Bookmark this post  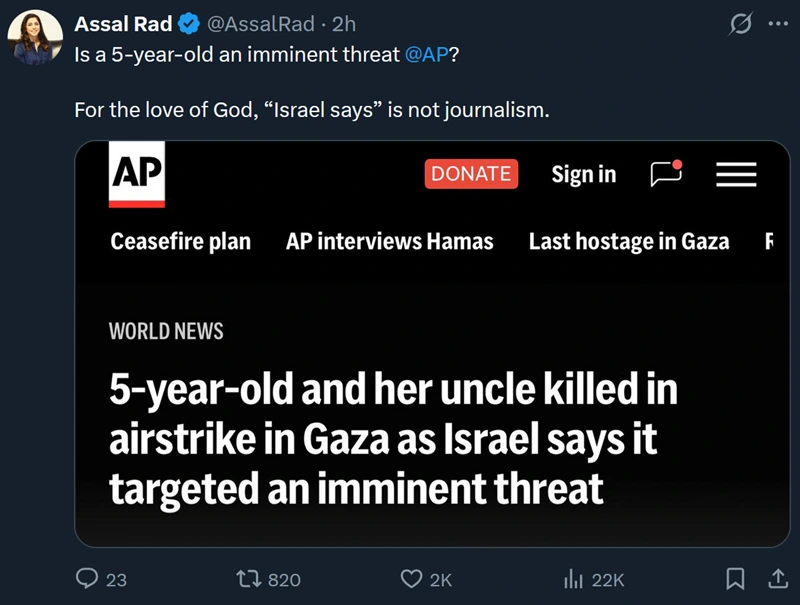[735, 578]
